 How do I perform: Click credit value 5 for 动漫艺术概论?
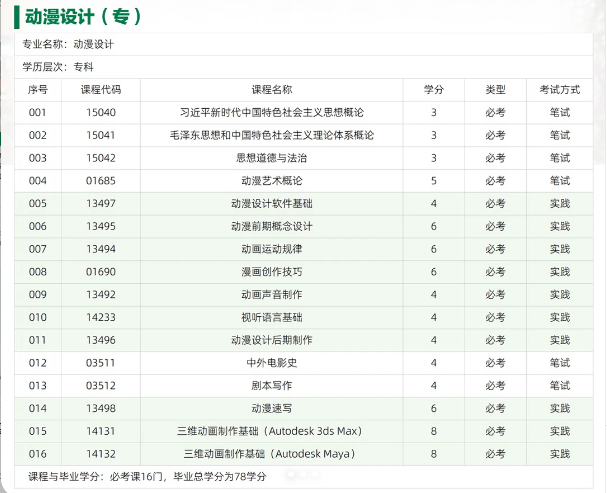tap(434, 181)
